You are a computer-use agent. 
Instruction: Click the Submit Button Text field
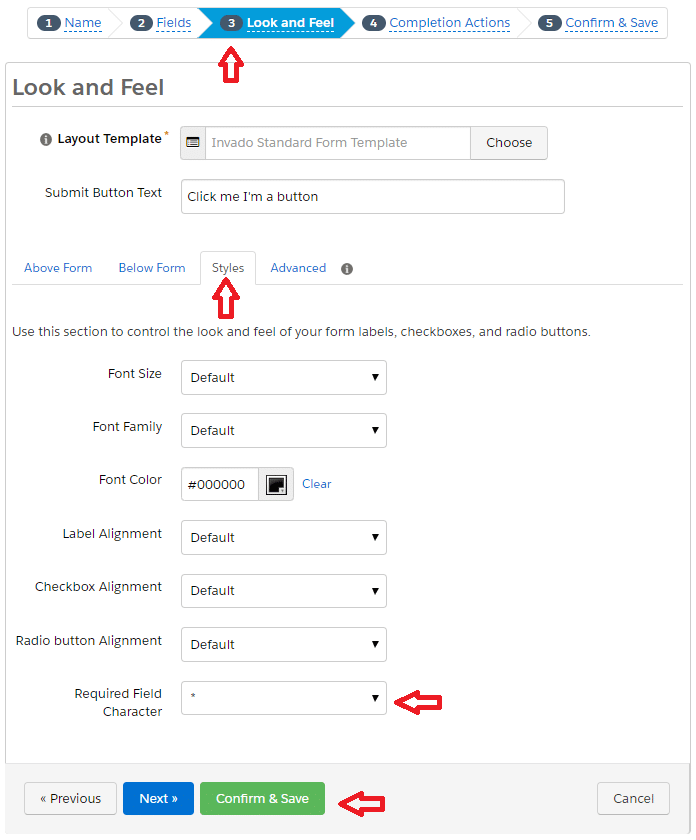pos(372,197)
